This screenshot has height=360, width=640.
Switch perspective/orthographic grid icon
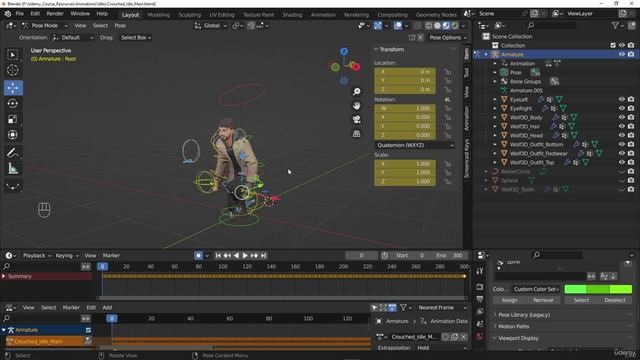357,134
